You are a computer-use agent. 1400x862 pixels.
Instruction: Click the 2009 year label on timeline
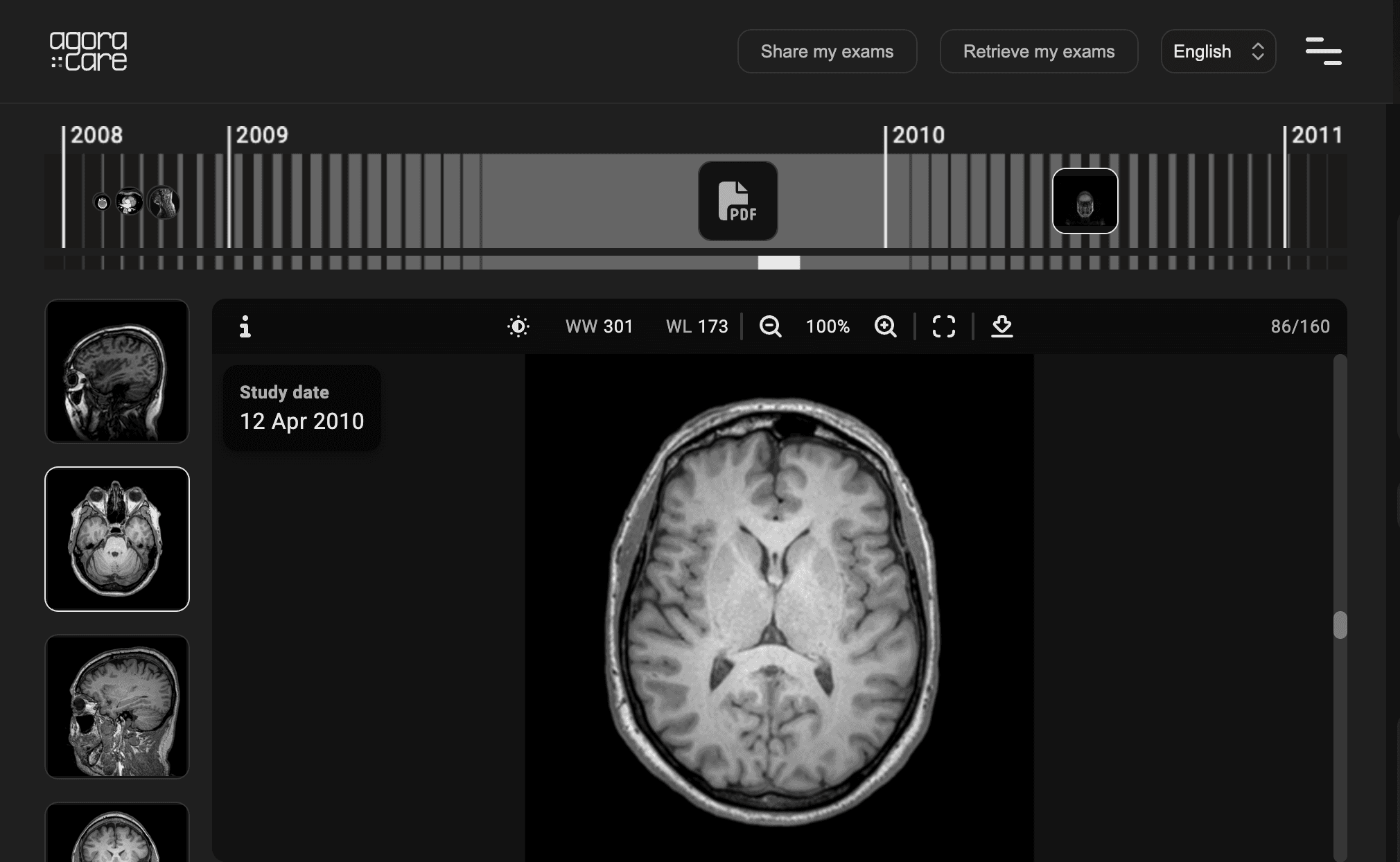click(262, 135)
